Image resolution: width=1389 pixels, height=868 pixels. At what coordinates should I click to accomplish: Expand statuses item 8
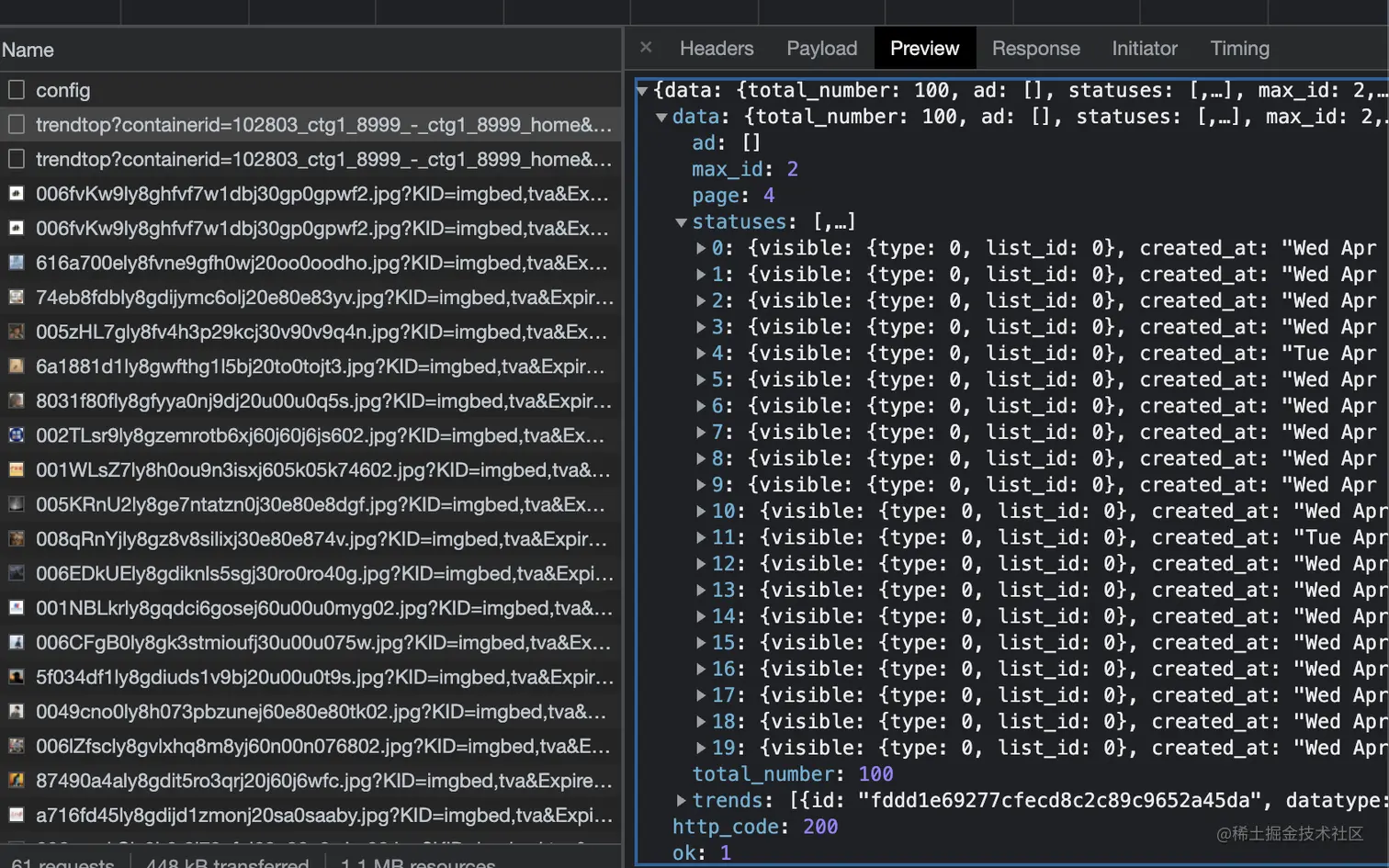click(701, 458)
